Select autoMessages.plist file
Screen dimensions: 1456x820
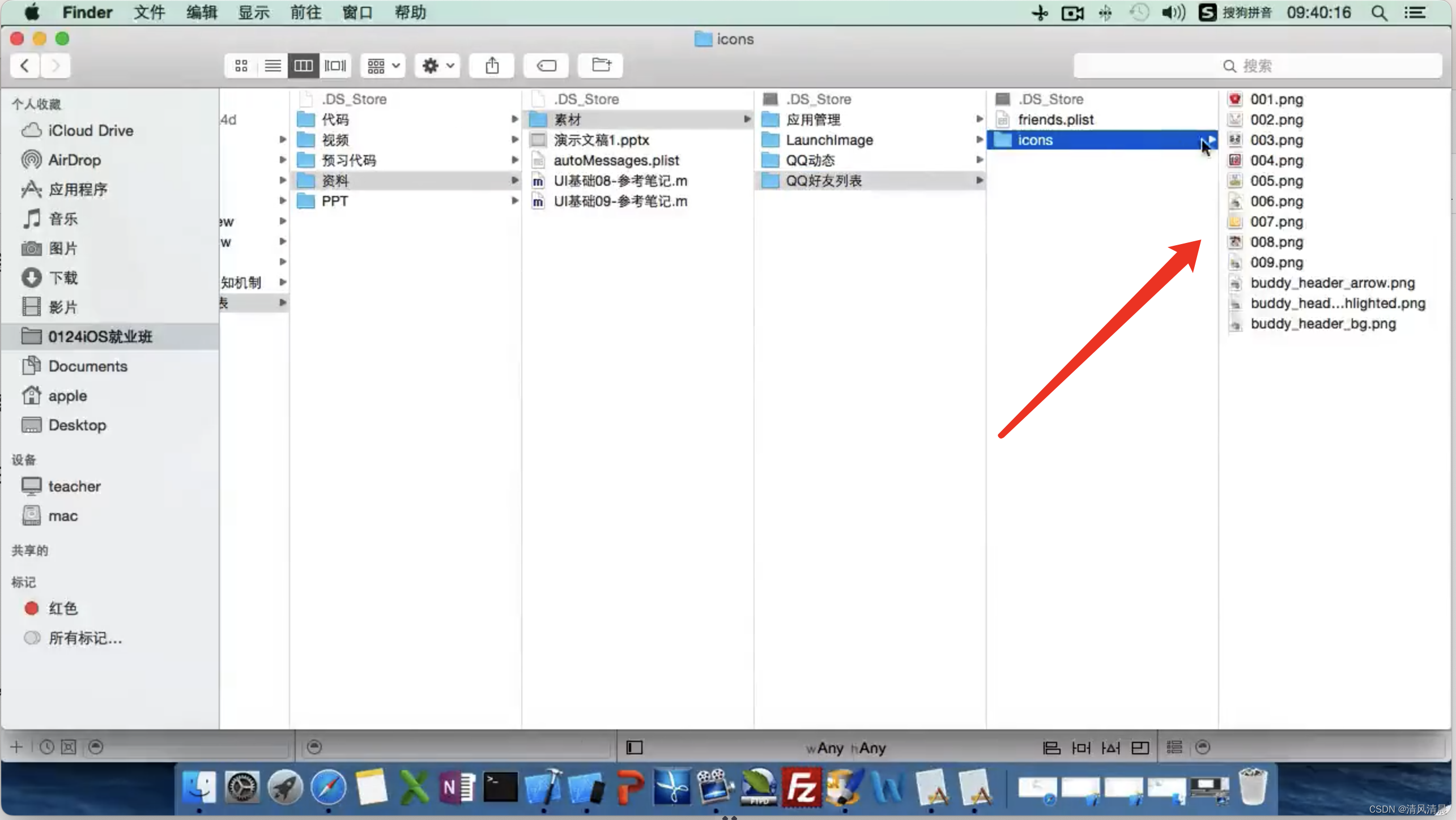(x=639, y=160)
